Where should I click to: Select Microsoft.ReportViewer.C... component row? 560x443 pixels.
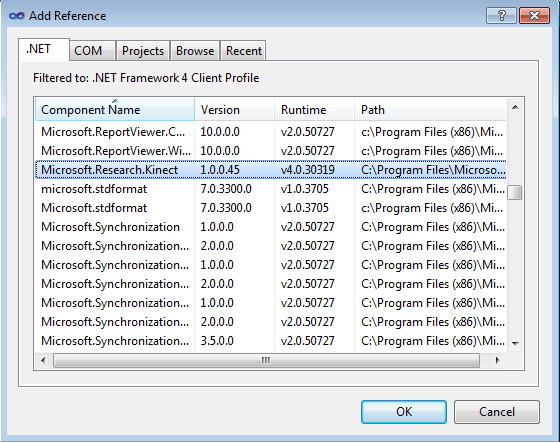click(x=271, y=132)
